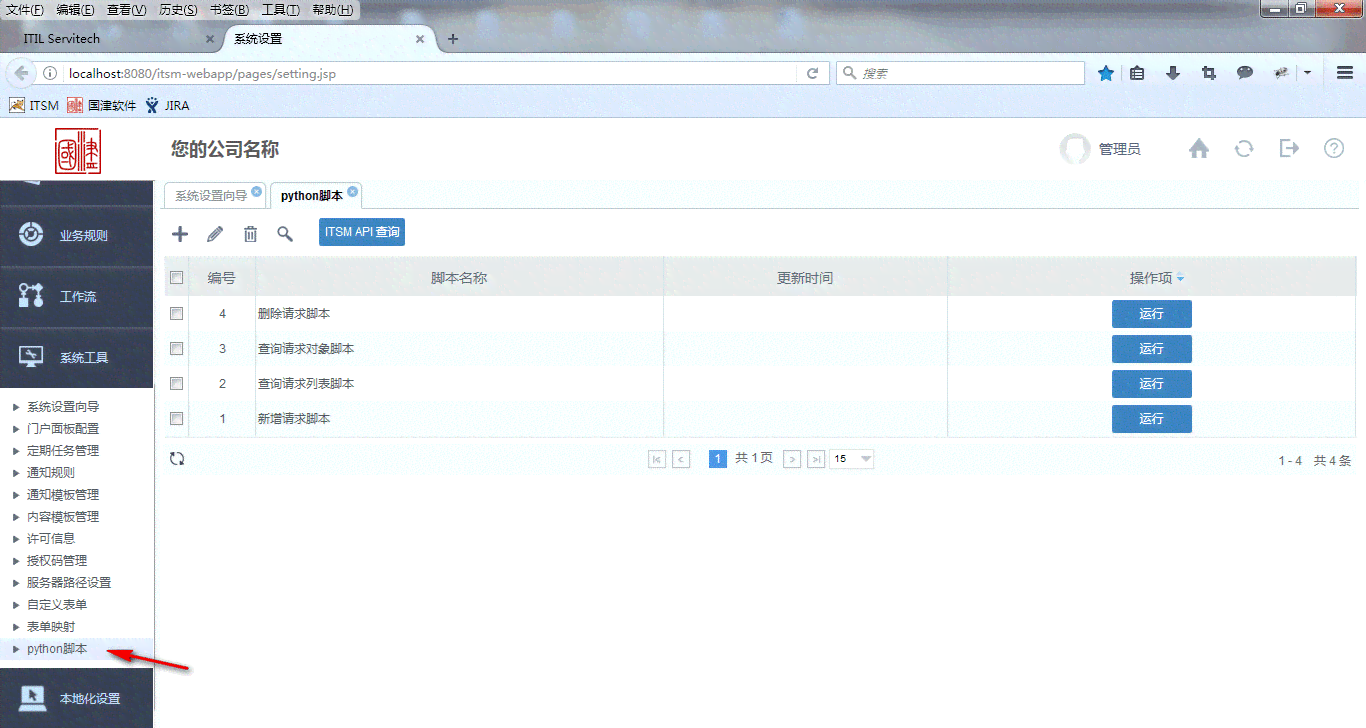Toggle the select-all checkbox in table header

(177, 278)
